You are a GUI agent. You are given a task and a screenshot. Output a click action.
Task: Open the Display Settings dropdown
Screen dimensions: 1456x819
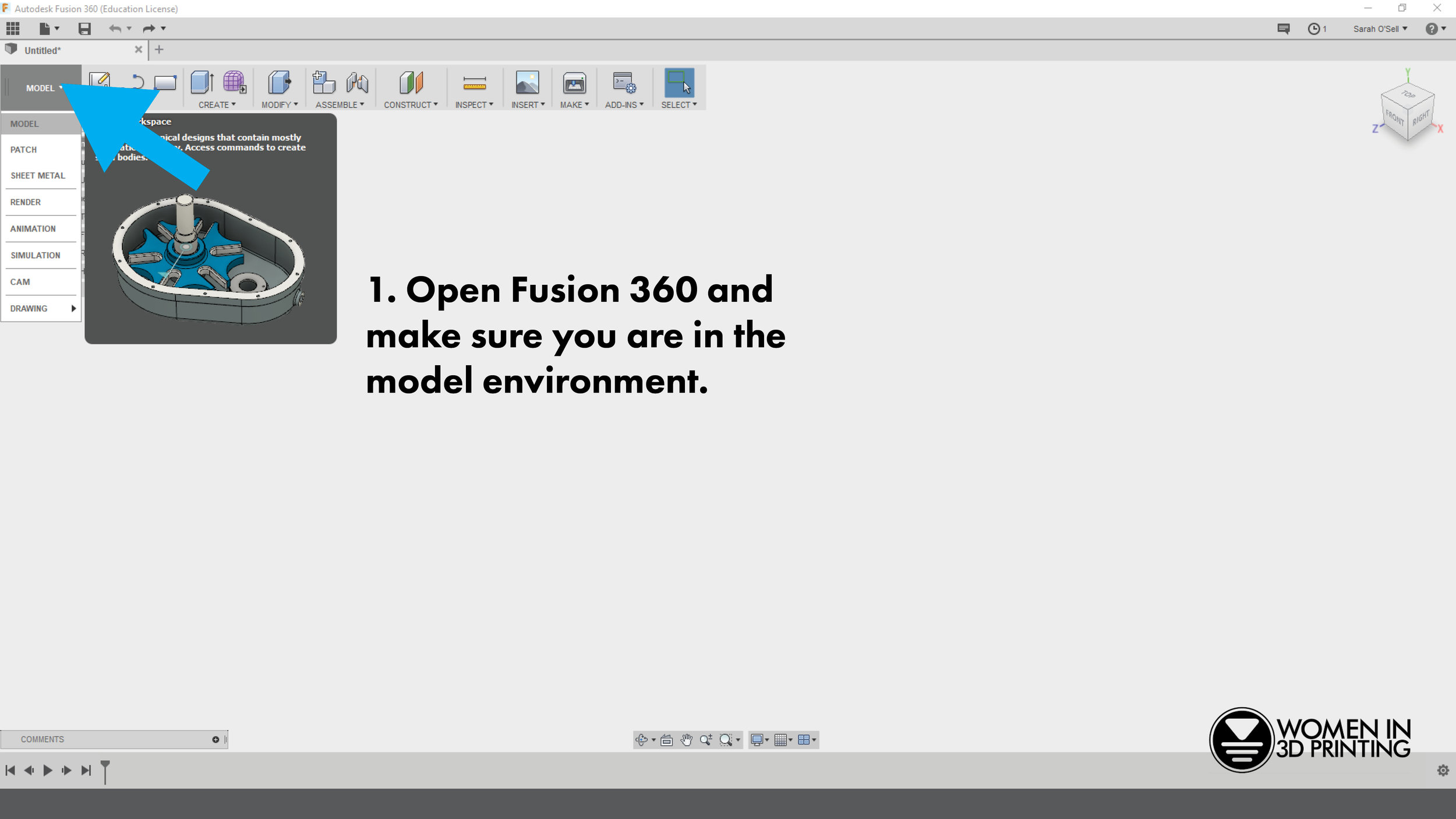[760, 740]
